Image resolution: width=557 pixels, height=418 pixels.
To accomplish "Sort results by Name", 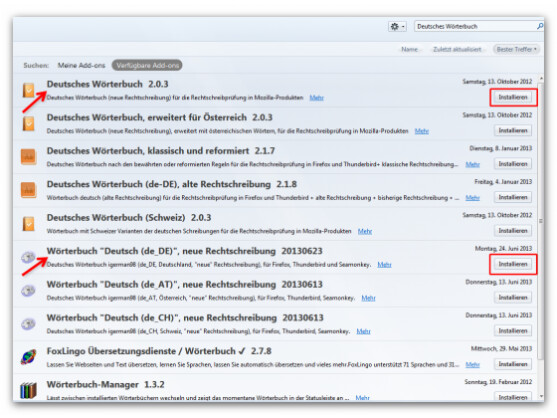I will point(410,49).
